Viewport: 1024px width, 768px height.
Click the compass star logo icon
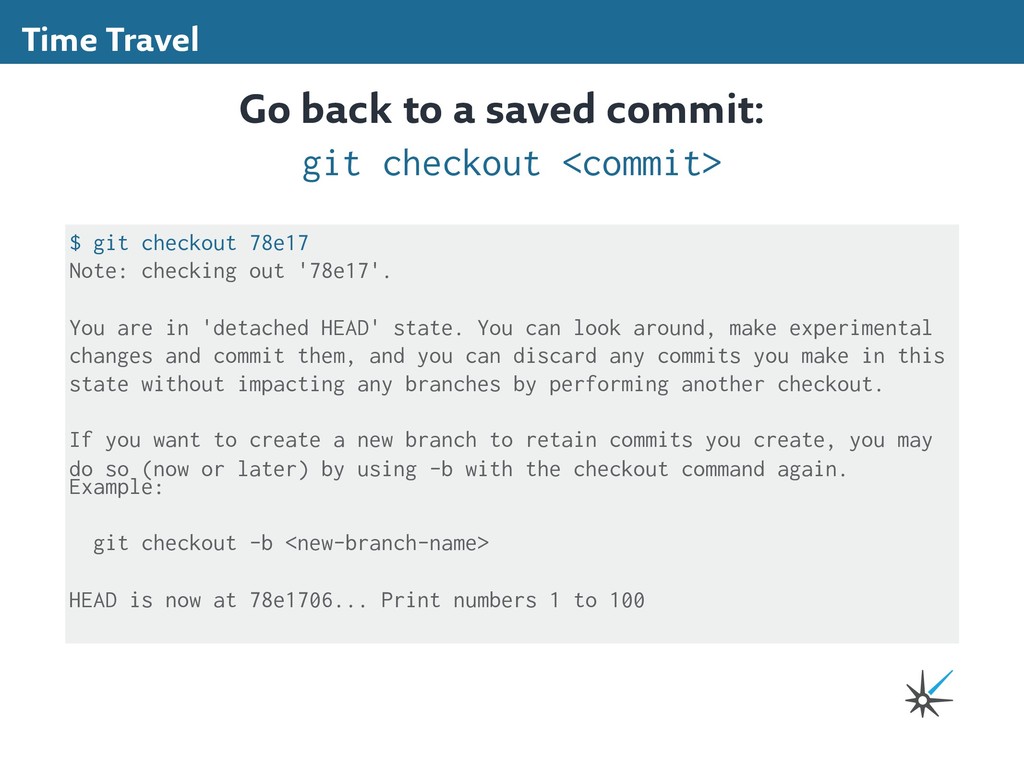[929, 694]
